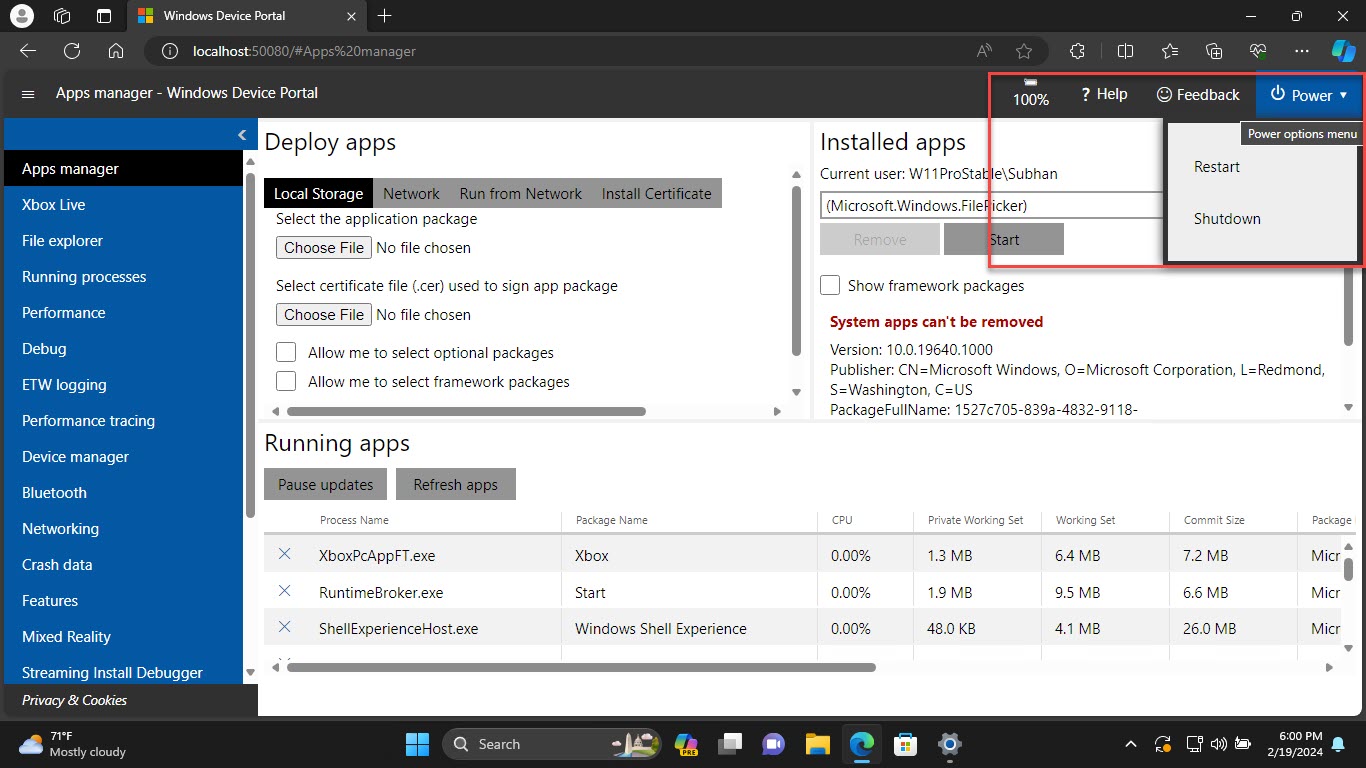The width and height of the screenshot is (1366, 768).
Task: Open browser Collections icon
Action: click(1215, 51)
